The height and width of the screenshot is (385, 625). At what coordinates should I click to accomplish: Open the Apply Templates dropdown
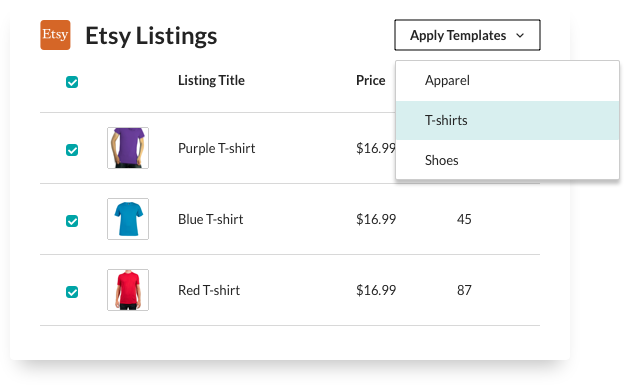[x=467, y=35]
